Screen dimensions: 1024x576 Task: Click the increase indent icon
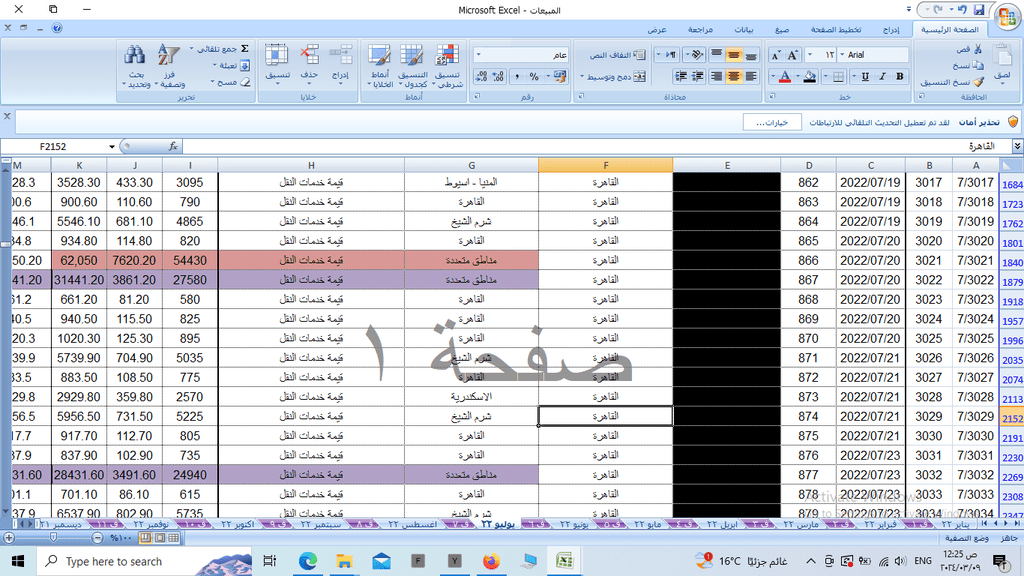coord(680,76)
